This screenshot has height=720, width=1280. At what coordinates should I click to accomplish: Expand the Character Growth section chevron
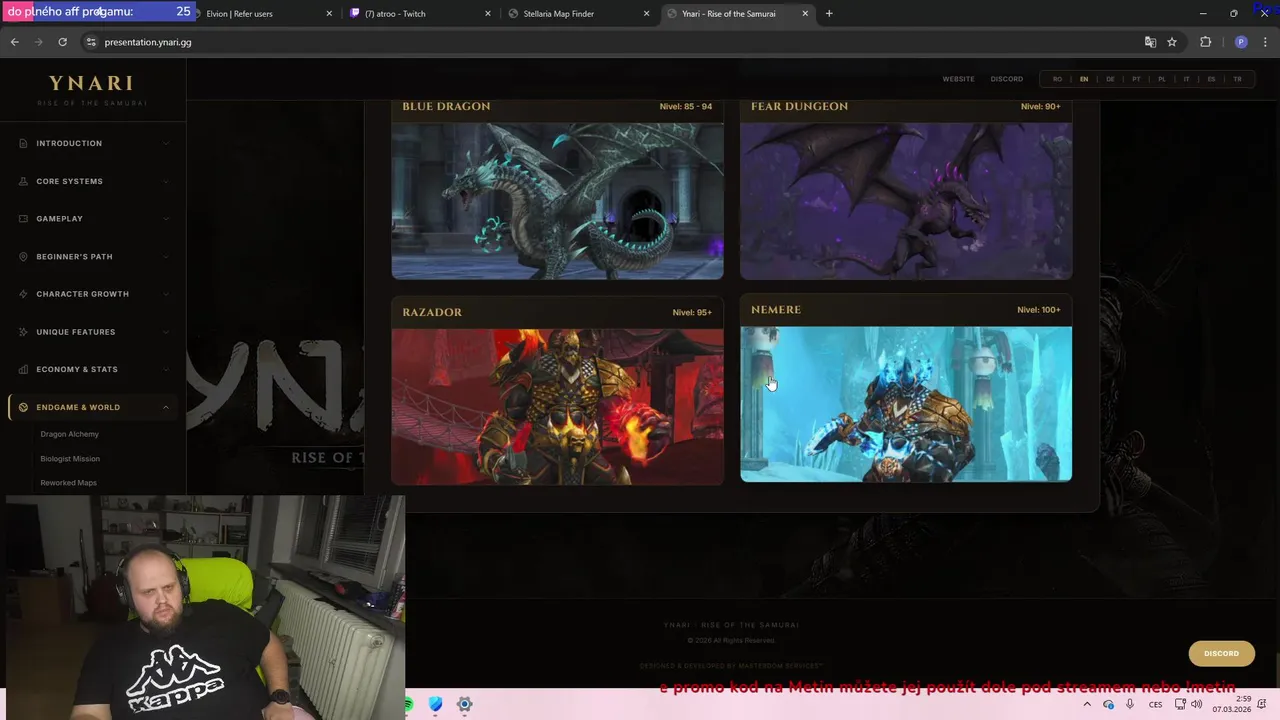[x=166, y=294]
